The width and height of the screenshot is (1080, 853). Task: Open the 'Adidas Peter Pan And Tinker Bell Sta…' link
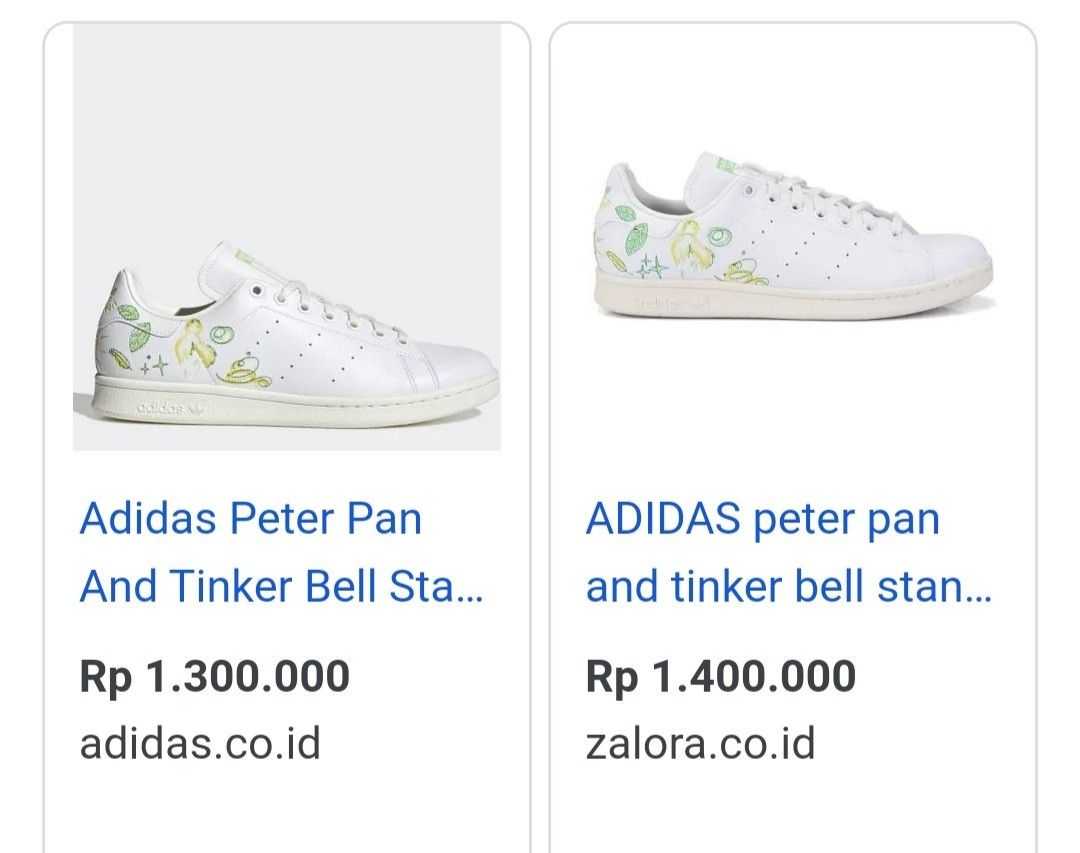[281, 553]
